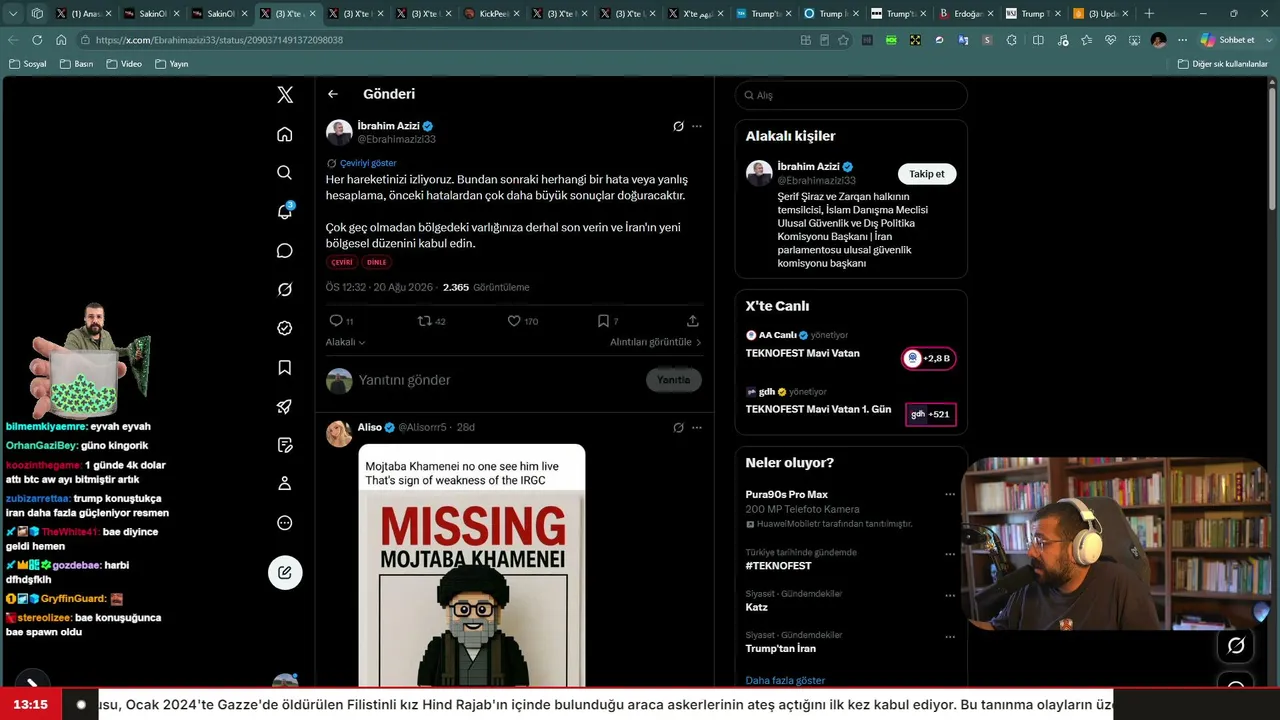Image resolution: width=1280 pixels, height=720 pixels.
Task: Open floating Grok button at bottom right
Action: coord(1236,646)
